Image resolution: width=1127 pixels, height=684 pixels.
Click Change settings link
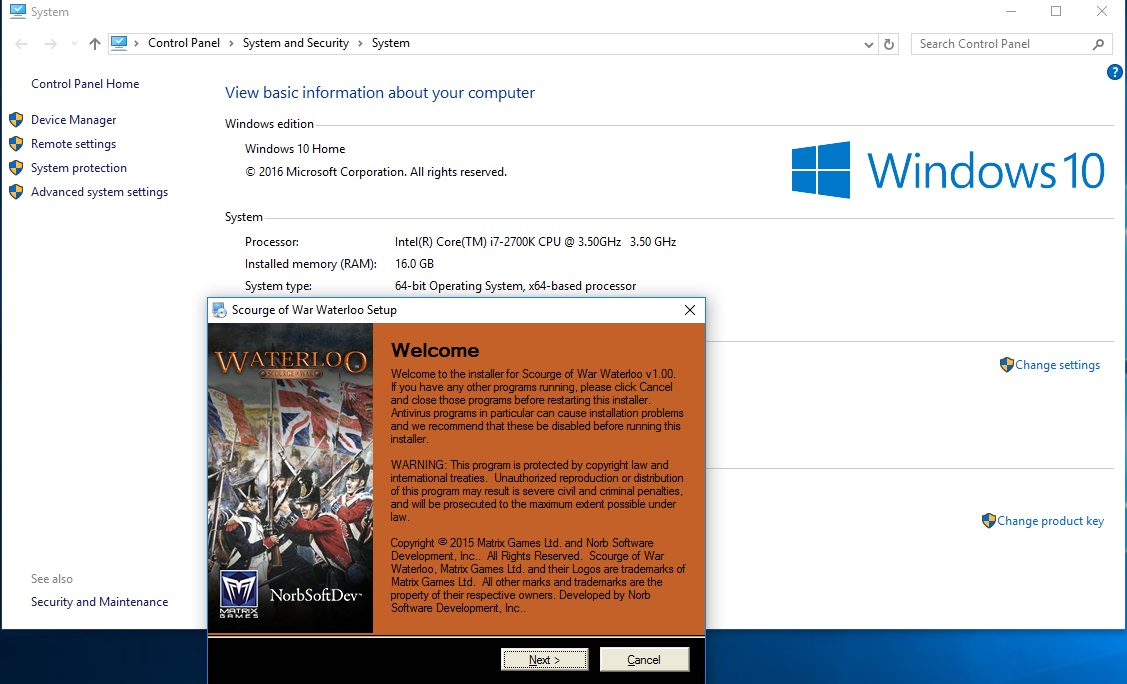pyautogui.click(x=1057, y=365)
